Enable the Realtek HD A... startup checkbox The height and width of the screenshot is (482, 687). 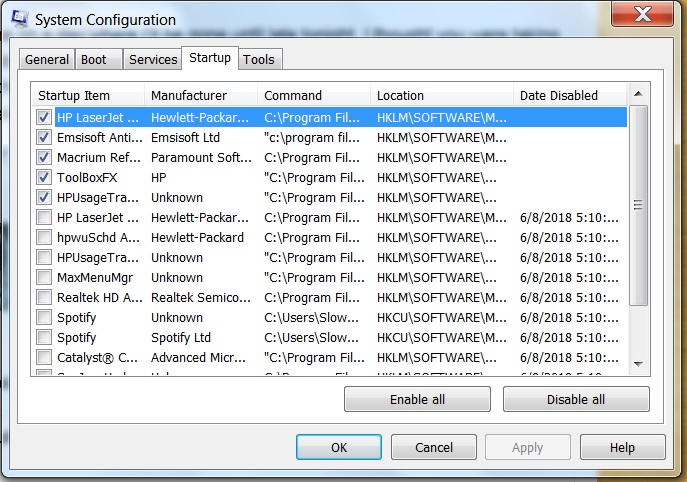click(x=44, y=298)
